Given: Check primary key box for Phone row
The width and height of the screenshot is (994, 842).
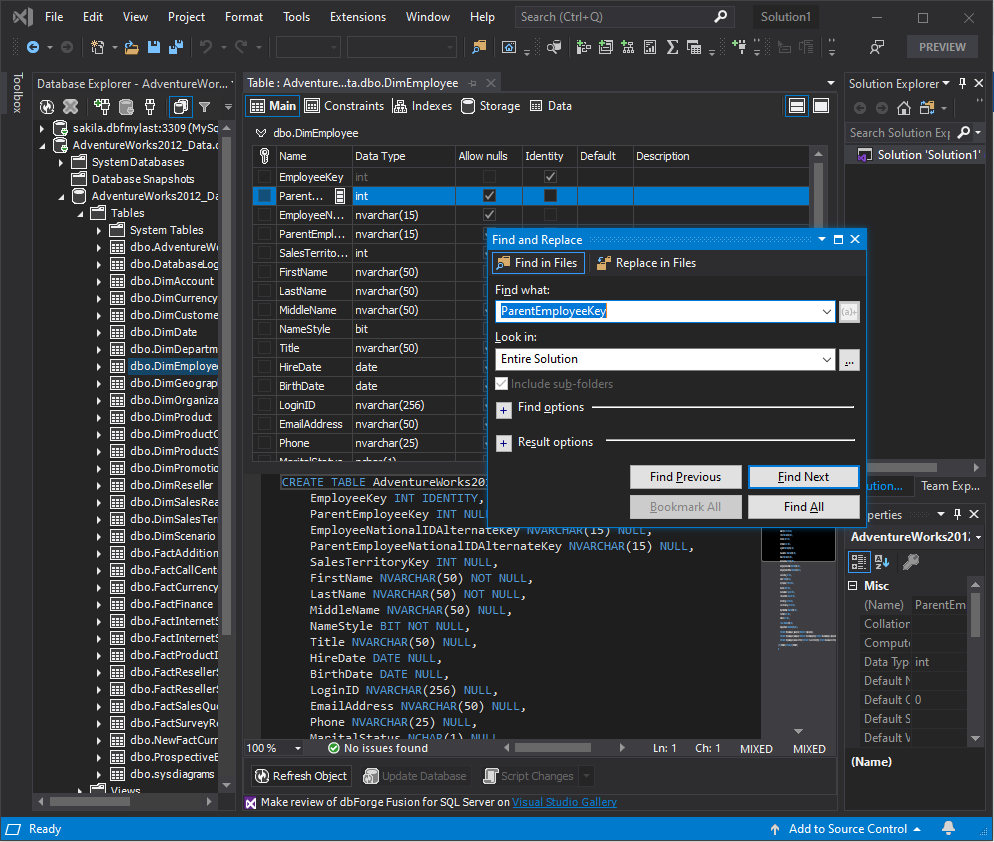Looking at the screenshot, I should pos(264,443).
